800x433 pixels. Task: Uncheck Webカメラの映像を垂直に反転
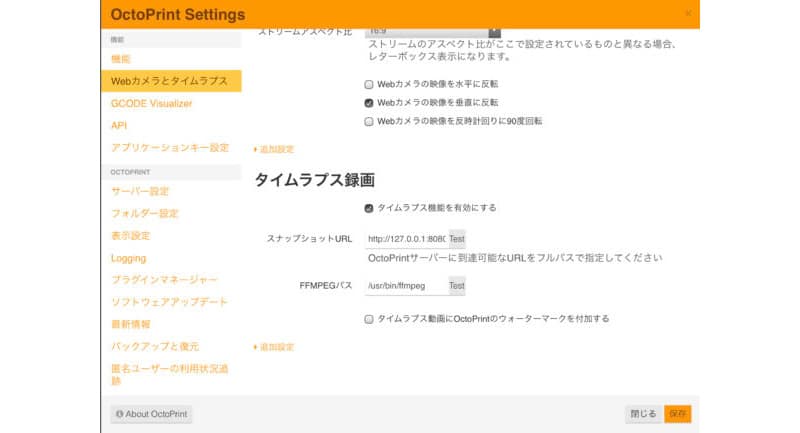pyautogui.click(x=369, y=103)
